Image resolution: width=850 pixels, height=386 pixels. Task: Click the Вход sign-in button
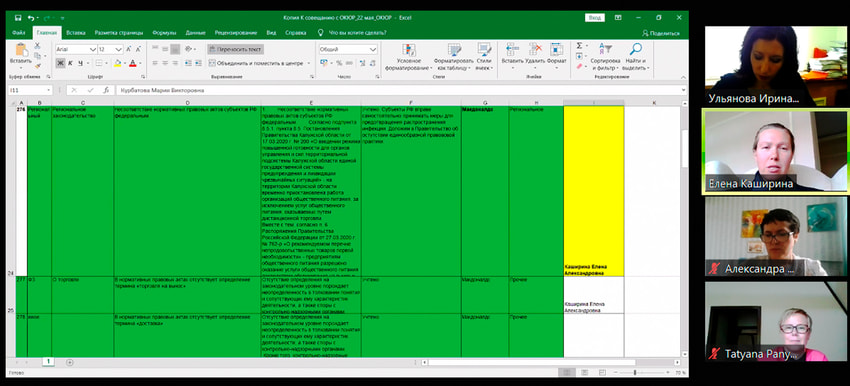pyautogui.click(x=595, y=18)
